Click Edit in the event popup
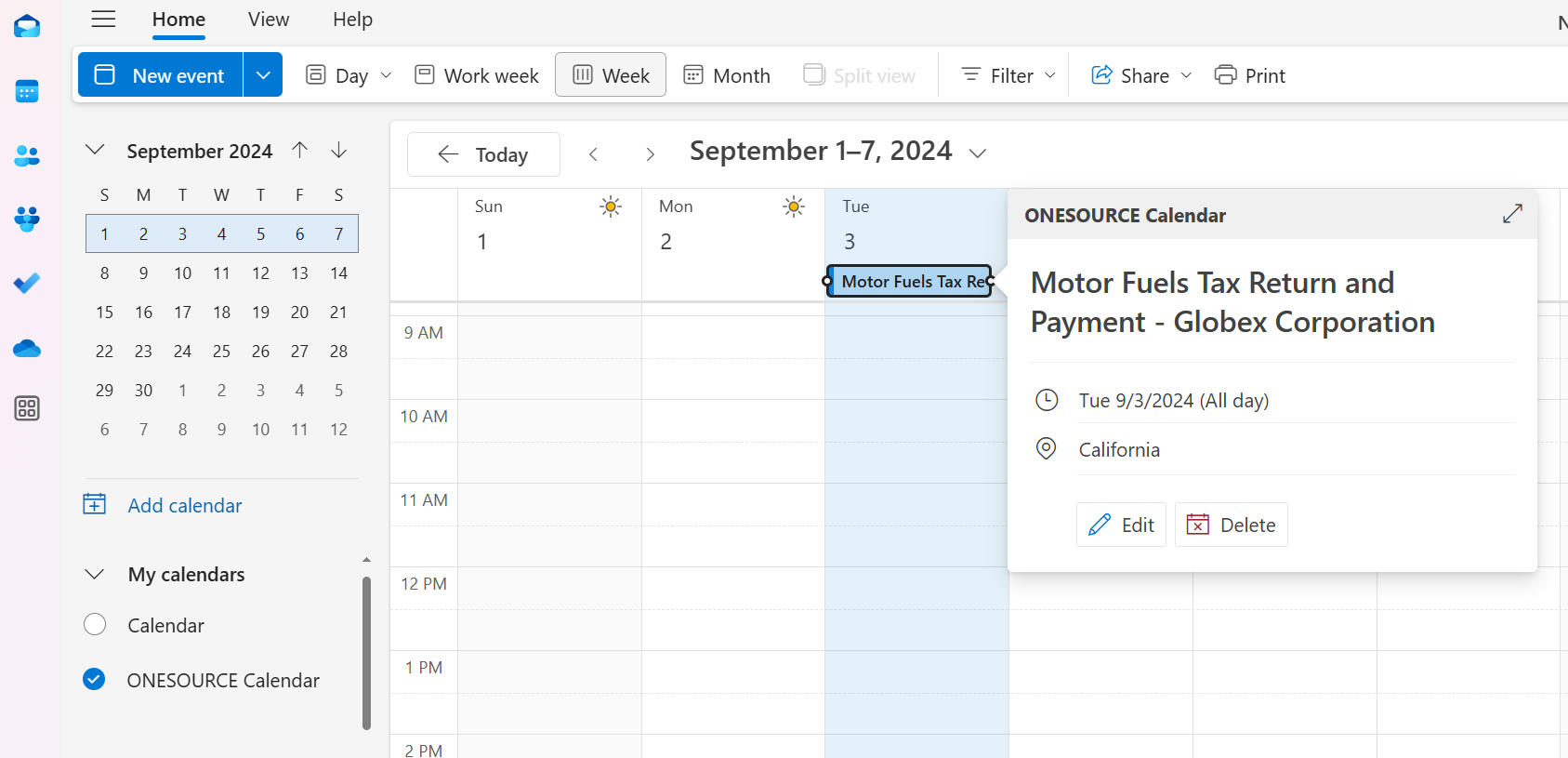The height and width of the screenshot is (758, 1568). point(1121,525)
